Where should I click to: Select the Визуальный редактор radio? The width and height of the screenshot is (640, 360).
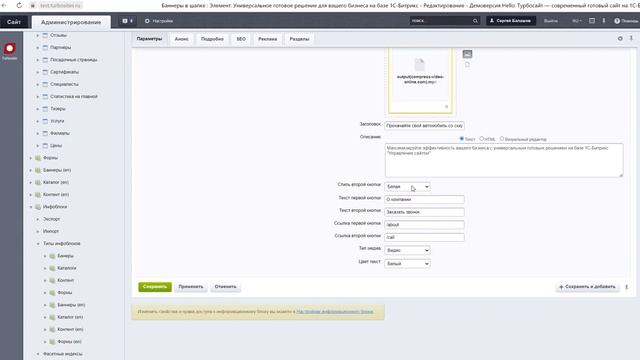(x=502, y=139)
